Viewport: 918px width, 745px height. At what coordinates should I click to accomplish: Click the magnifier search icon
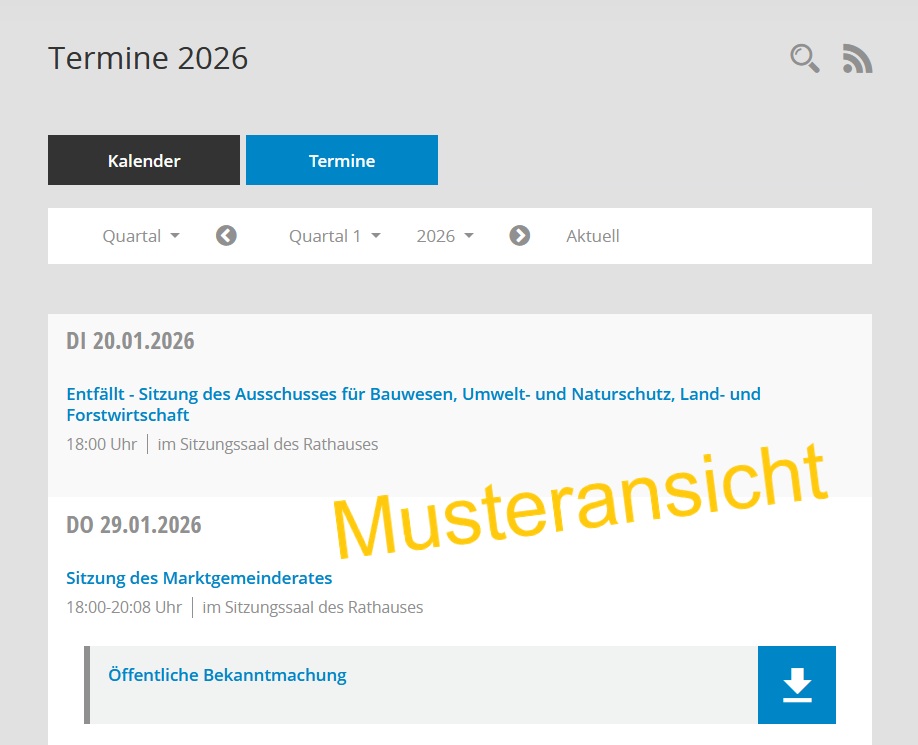pyautogui.click(x=804, y=59)
